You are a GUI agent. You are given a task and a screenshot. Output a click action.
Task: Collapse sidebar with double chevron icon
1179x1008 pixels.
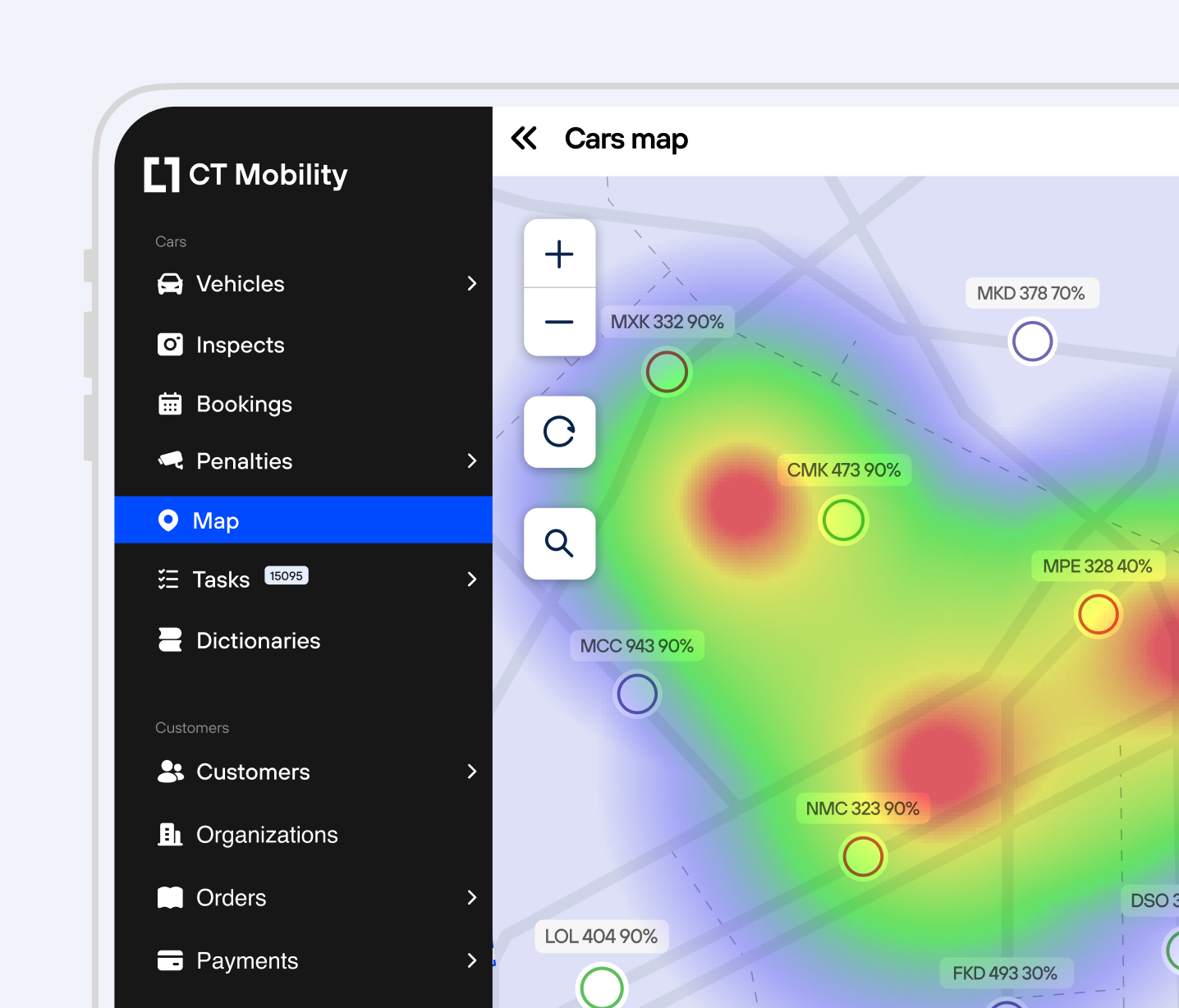point(524,138)
